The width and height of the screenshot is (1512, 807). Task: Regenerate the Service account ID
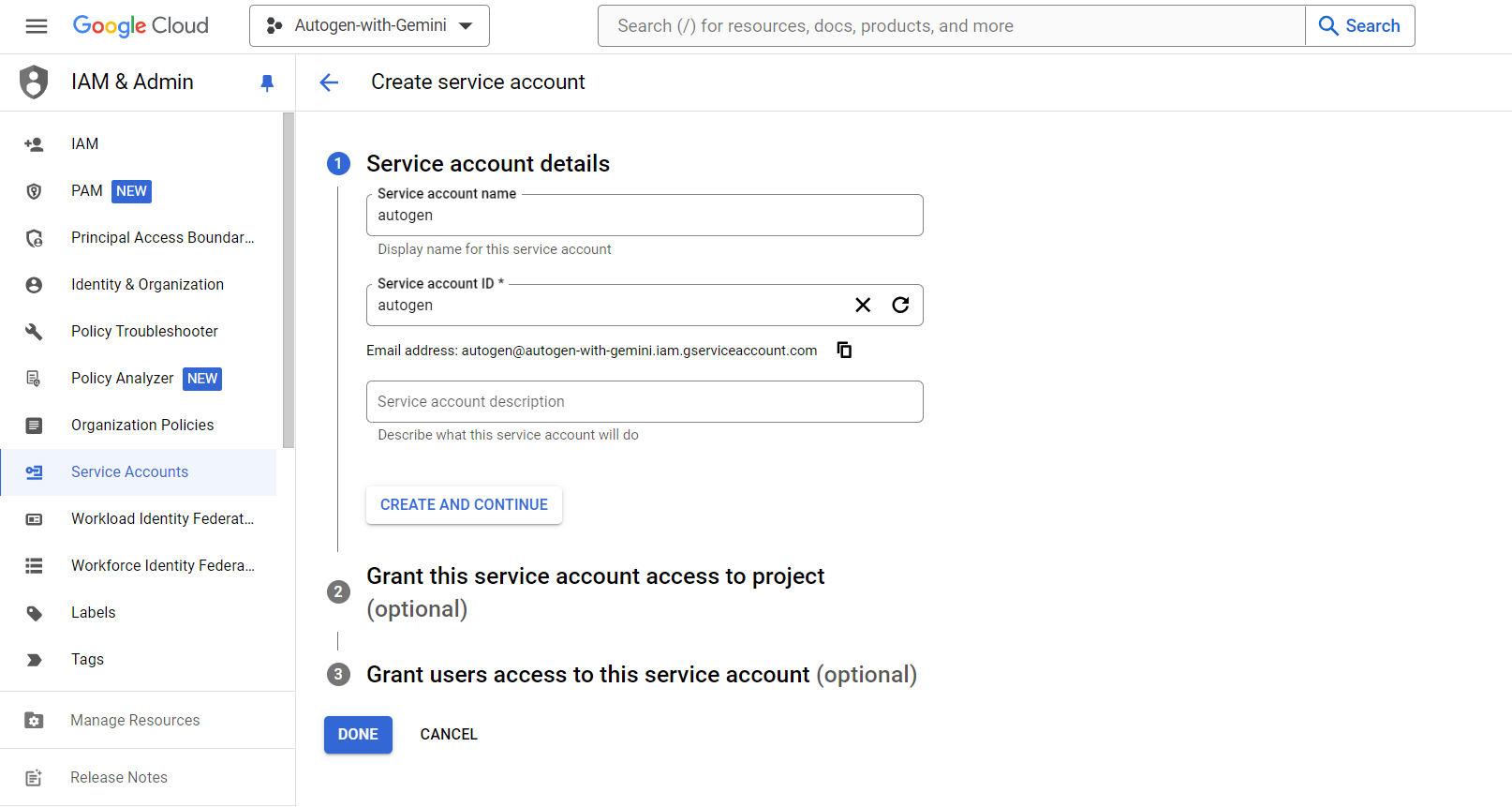900,305
